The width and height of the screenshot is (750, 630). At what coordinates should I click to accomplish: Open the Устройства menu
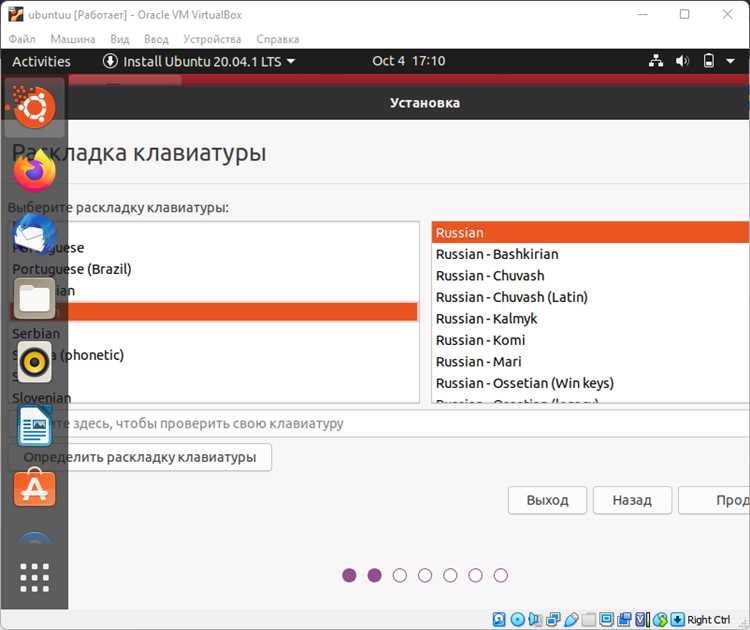[212, 39]
